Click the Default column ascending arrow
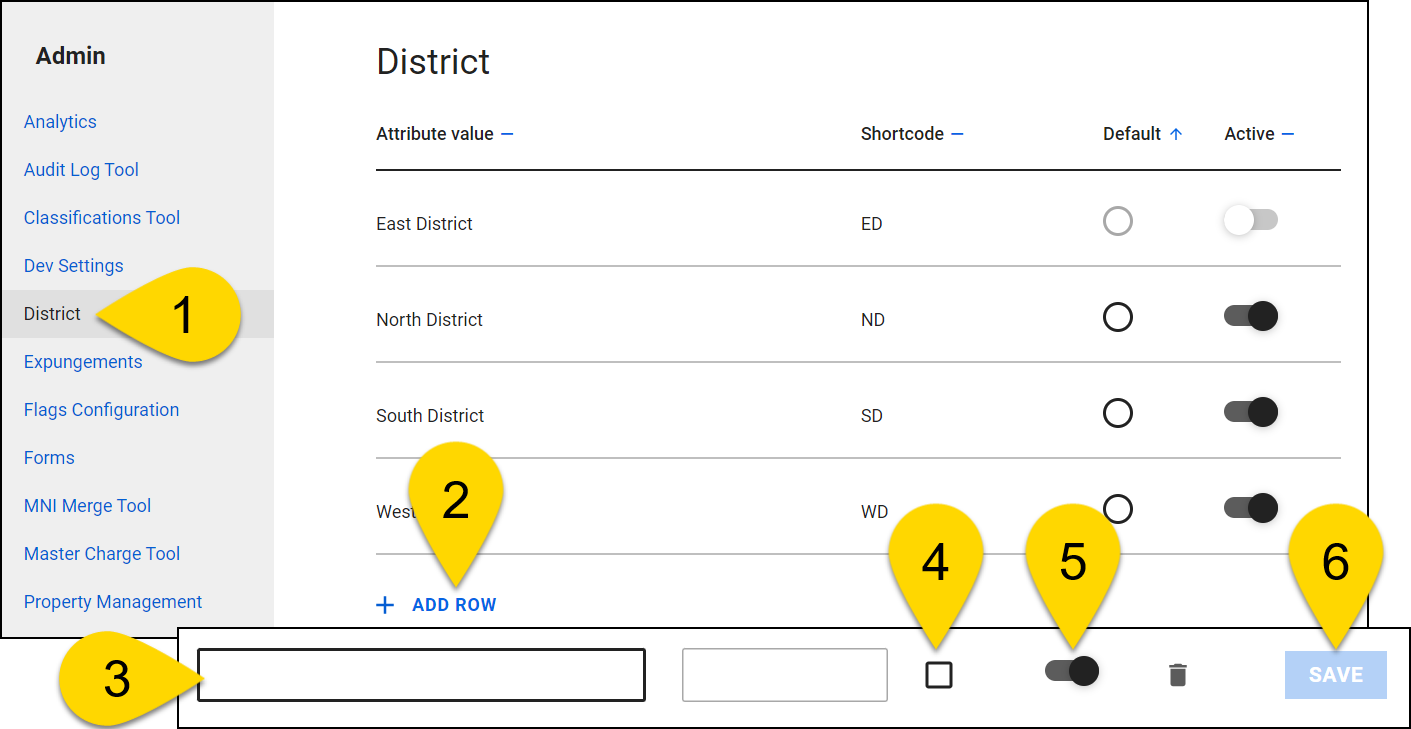Screen dimensions: 1411x729 tap(1176, 134)
